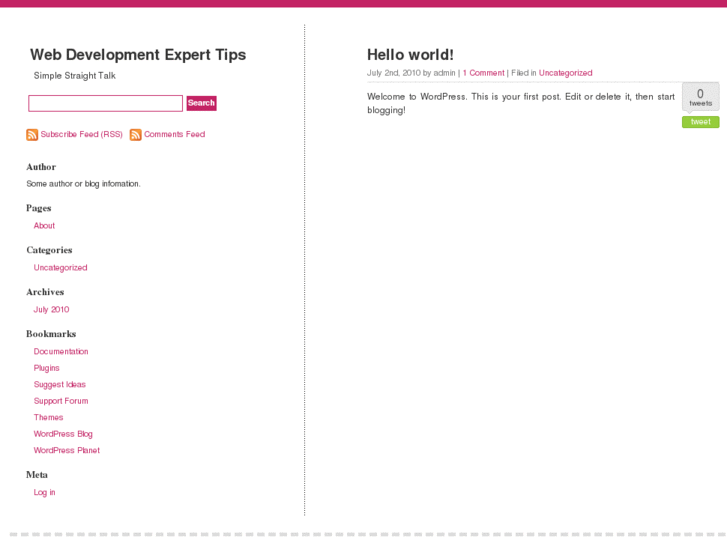Click the Categories heading
This screenshot has height=545, width=727.
[49, 250]
